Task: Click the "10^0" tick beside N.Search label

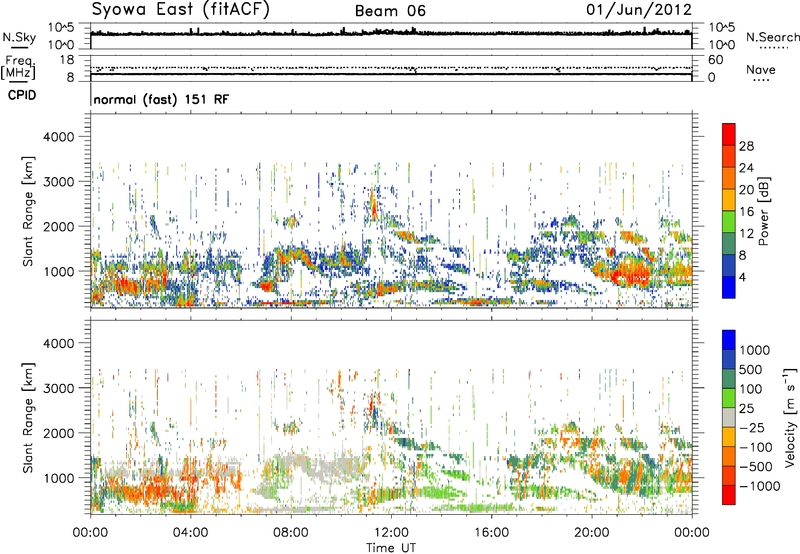Action: coord(721,44)
